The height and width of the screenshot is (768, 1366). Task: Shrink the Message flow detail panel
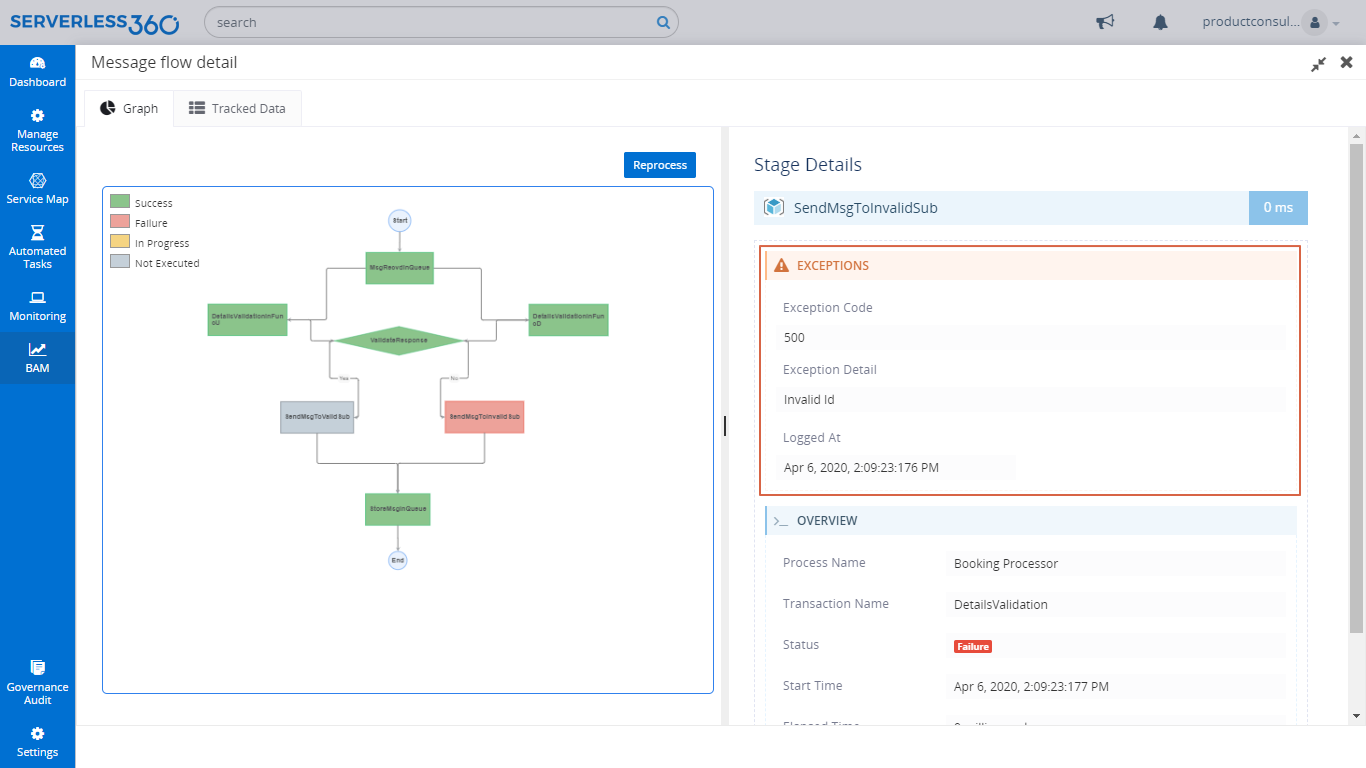point(1319,63)
